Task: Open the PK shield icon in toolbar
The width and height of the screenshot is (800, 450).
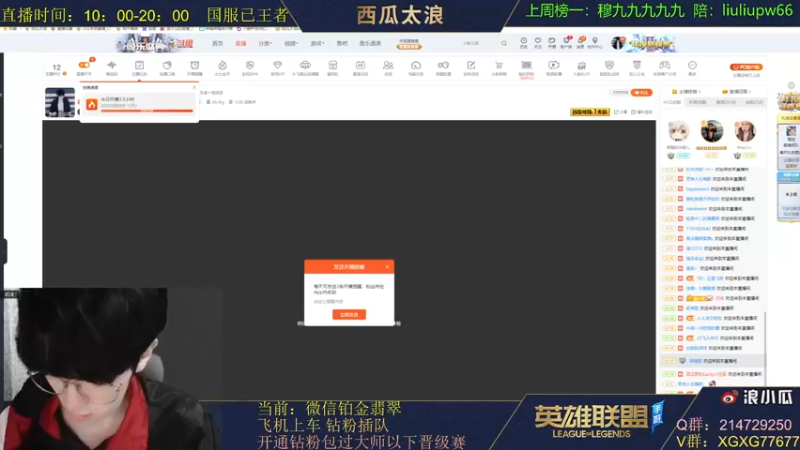Action: point(249,67)
